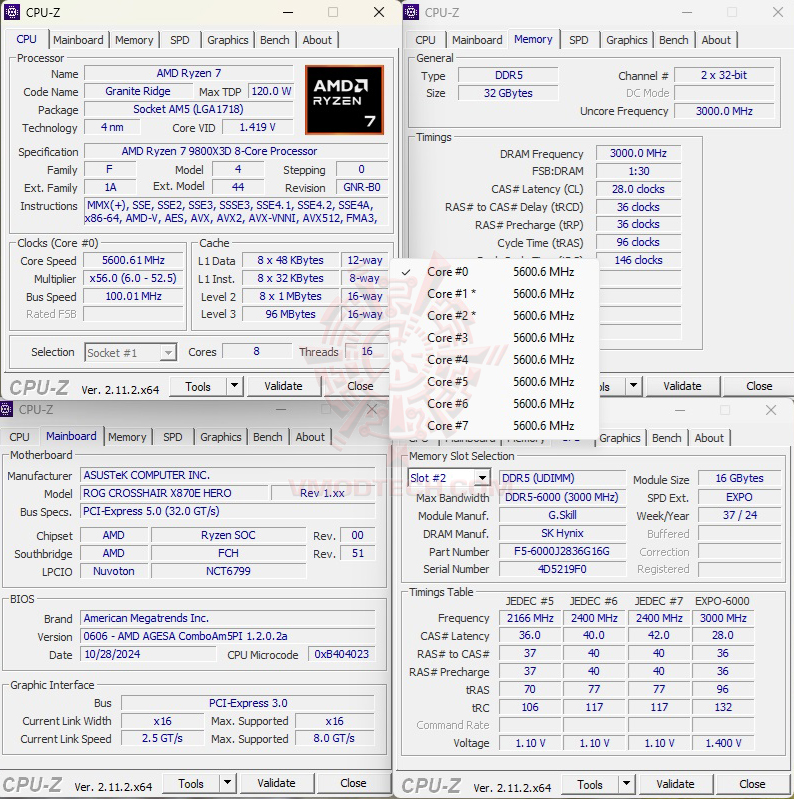
Task: Expand the Socket #1 selection dropdown
Action: [x=168, y=352]
